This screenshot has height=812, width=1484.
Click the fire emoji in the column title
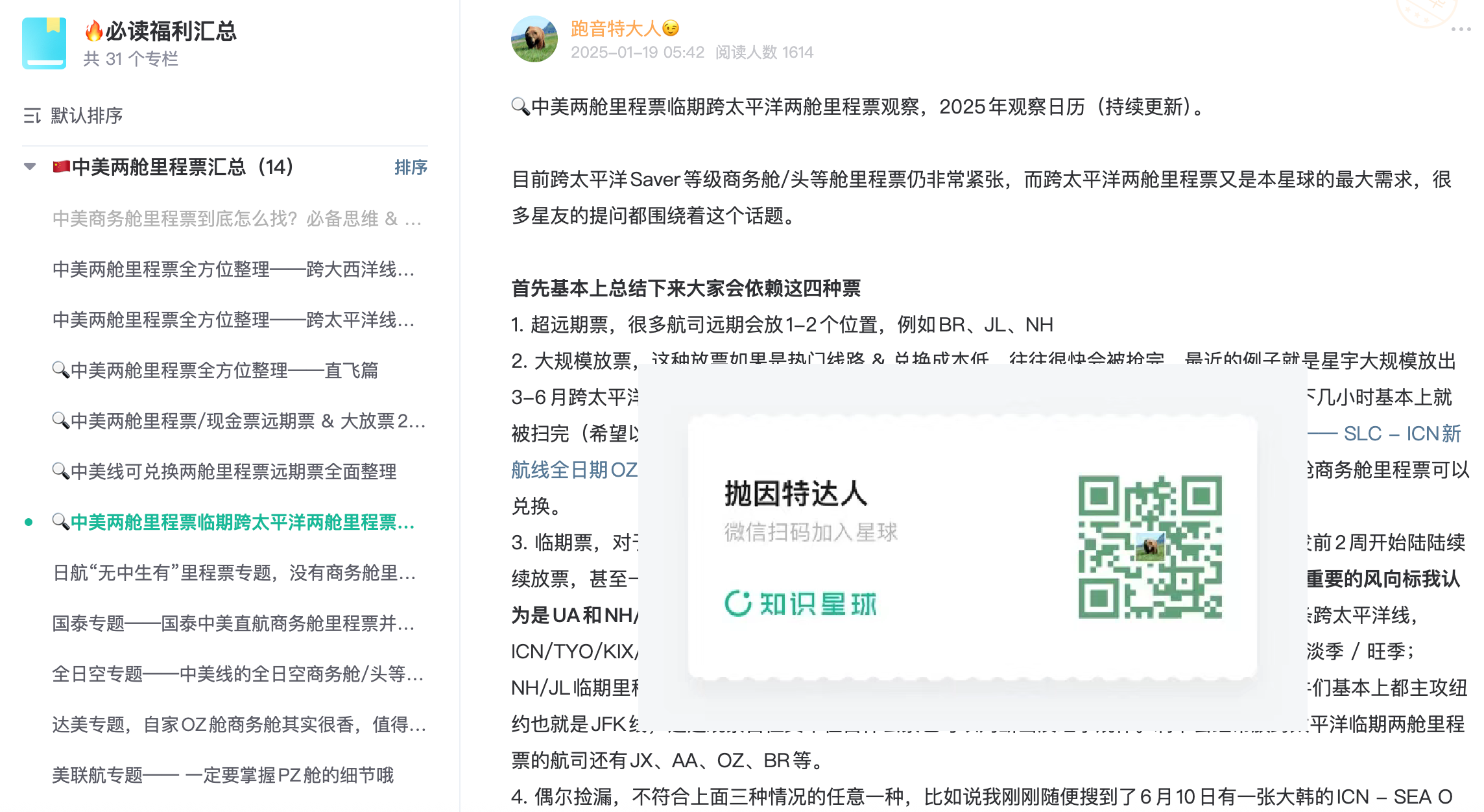coord(93,30)
